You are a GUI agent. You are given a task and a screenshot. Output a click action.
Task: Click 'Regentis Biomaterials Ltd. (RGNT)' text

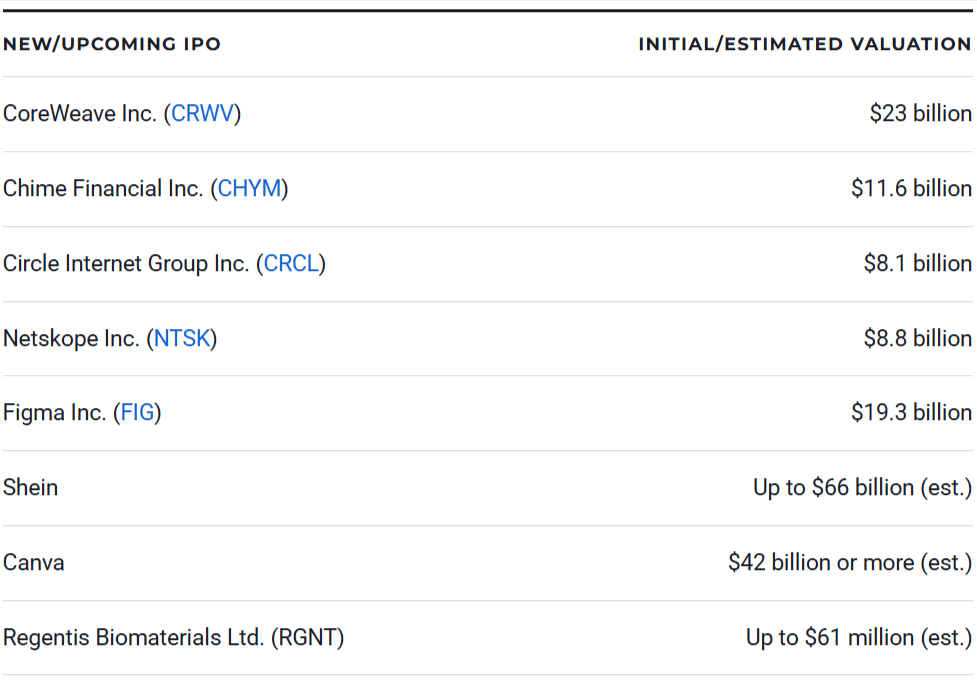[x=174, y=638]
